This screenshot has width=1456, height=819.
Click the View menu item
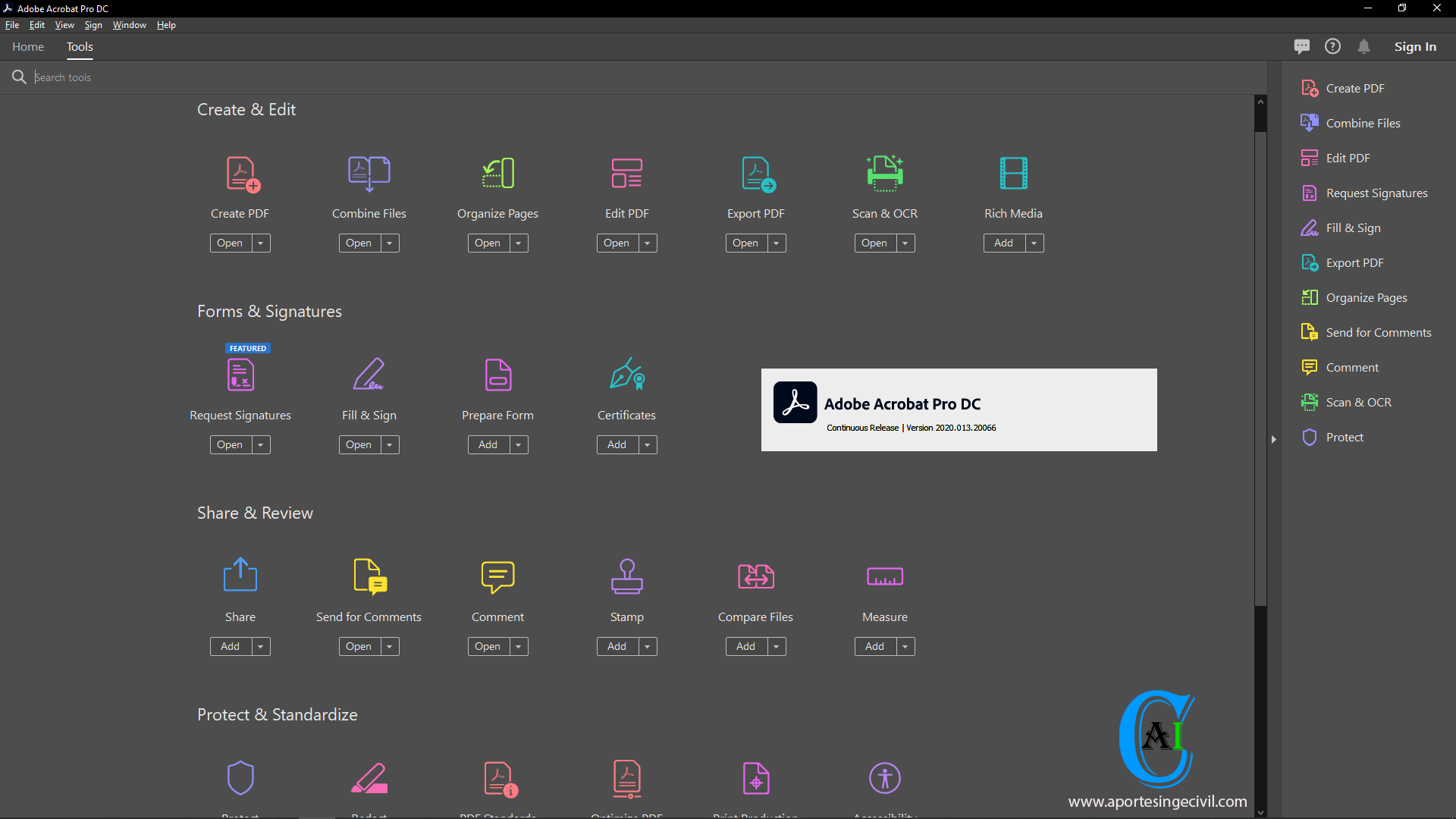pos(65,25)
